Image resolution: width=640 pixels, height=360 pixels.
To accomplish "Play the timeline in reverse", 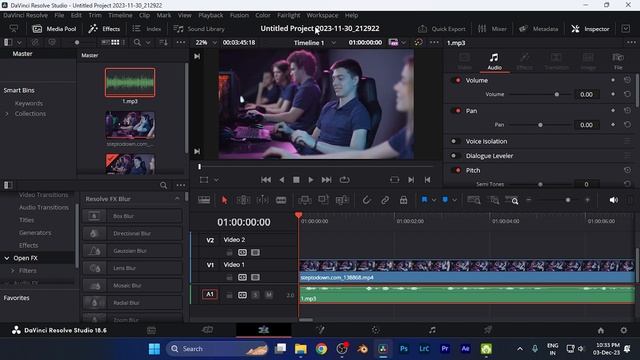I will coord(282,180).
